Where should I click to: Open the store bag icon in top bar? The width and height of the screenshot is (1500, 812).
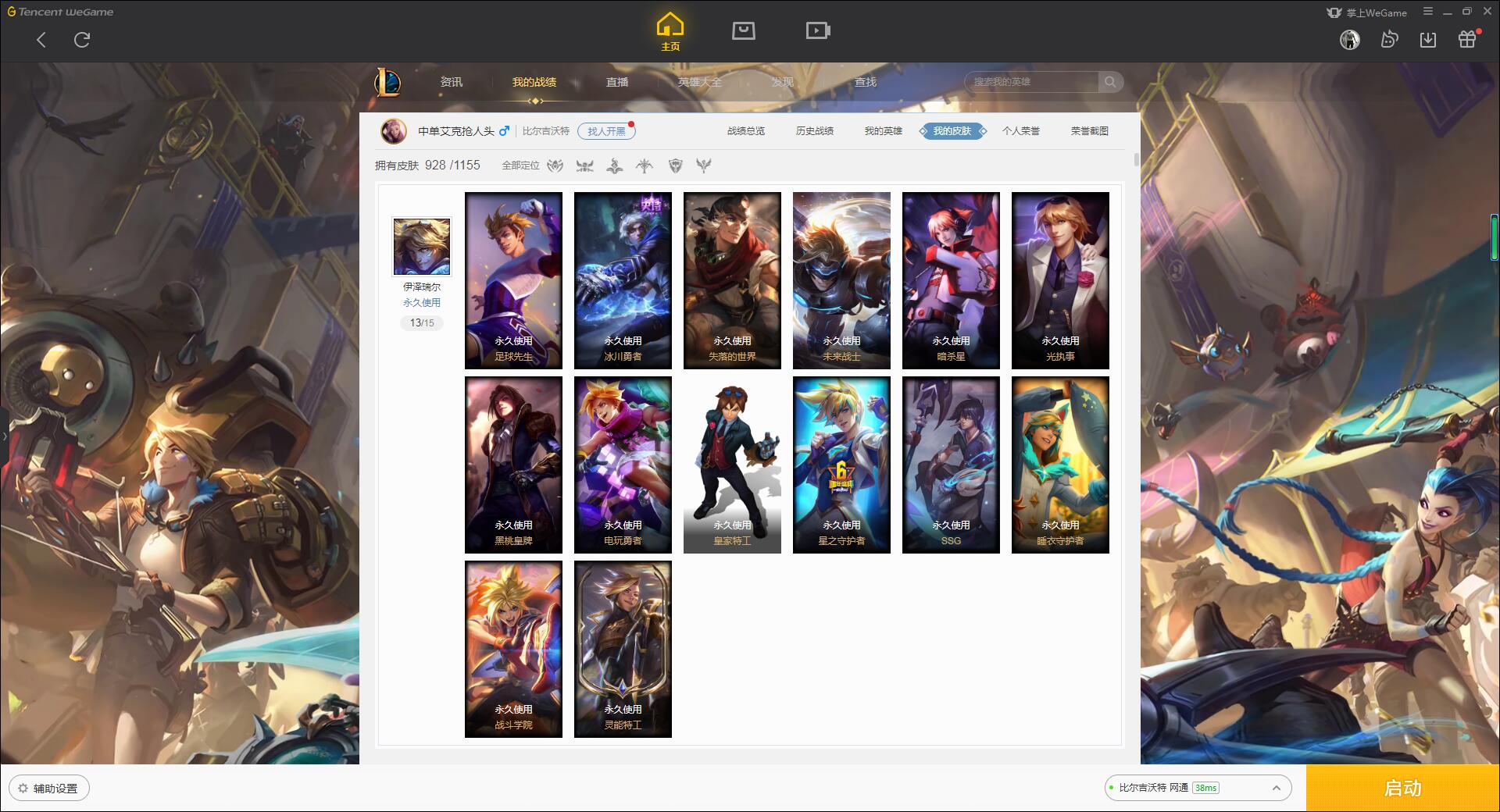point(743,30)
